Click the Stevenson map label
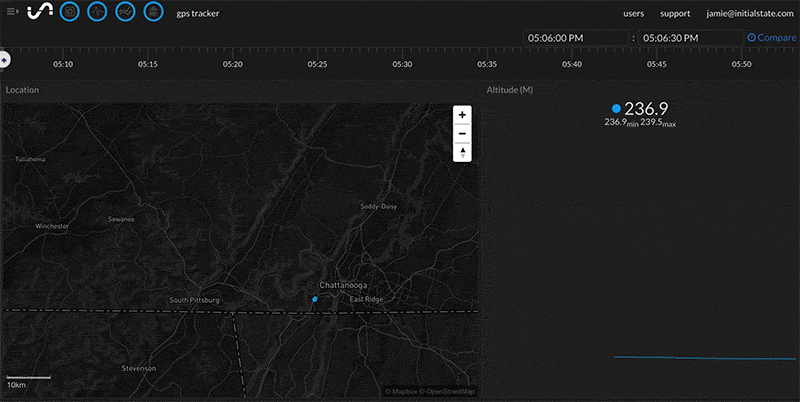 point(139,368)
